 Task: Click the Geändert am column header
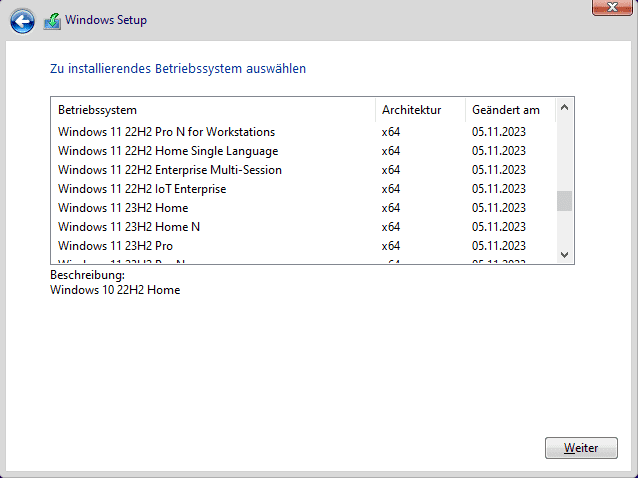[510, 110]
